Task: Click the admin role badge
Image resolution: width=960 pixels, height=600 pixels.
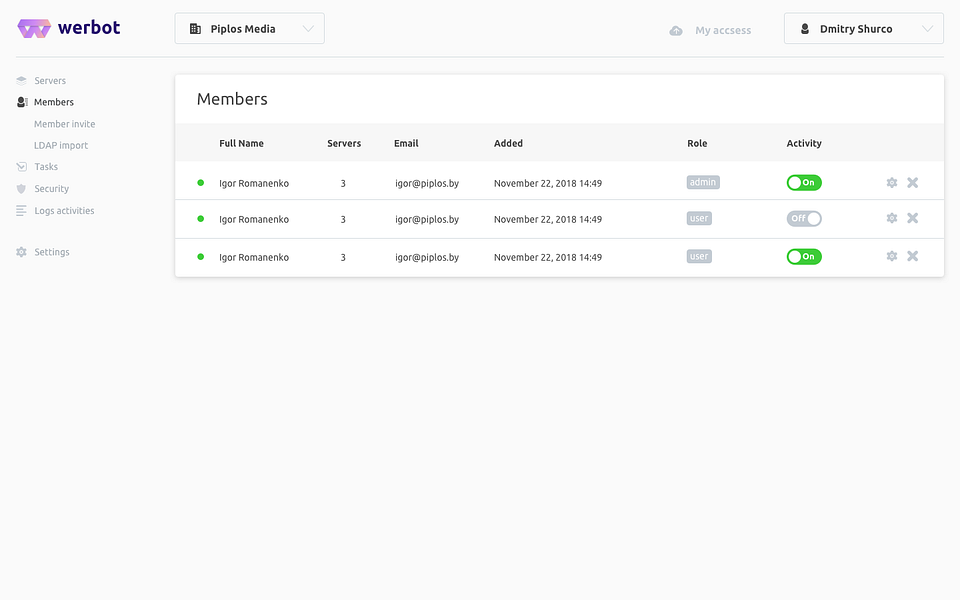Action: tap(703, 182)
